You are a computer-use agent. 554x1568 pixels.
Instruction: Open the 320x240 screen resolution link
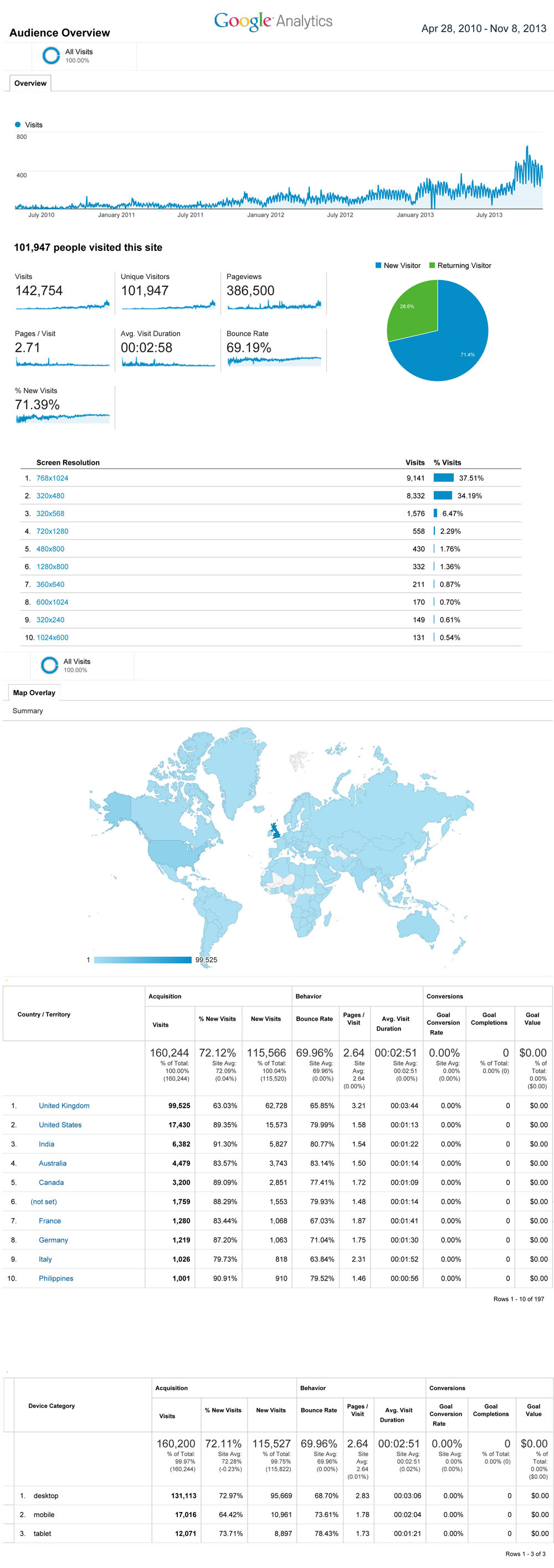50,620
